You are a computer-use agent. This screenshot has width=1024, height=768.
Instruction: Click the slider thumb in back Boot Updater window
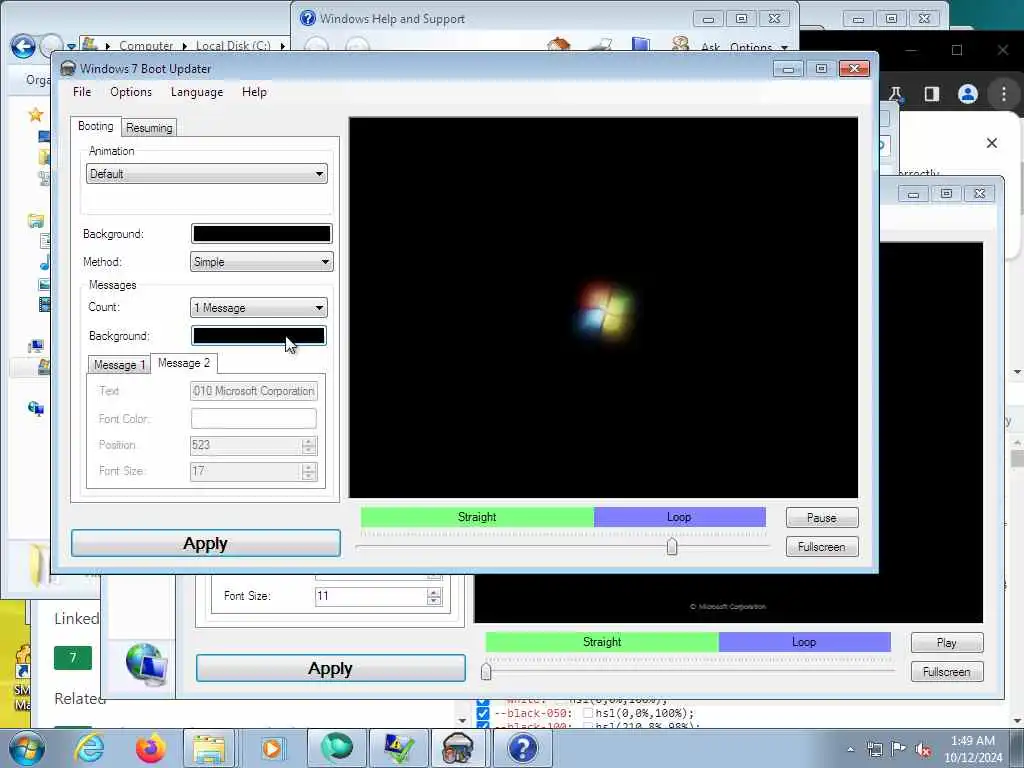click(x=486, y=671)
